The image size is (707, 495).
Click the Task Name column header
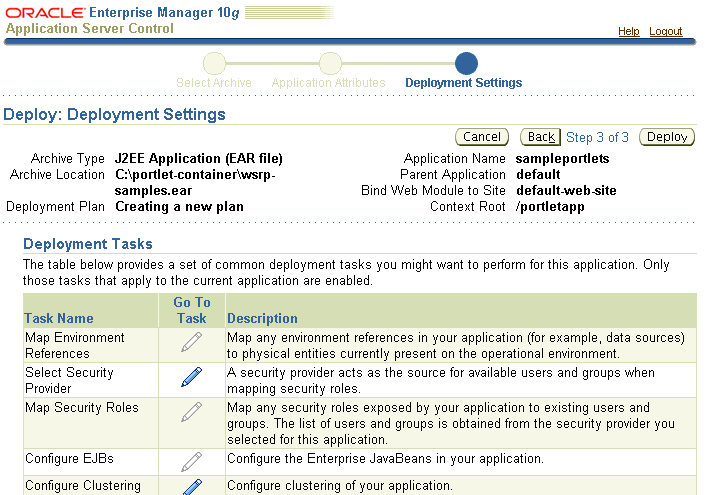click(59, 318)
